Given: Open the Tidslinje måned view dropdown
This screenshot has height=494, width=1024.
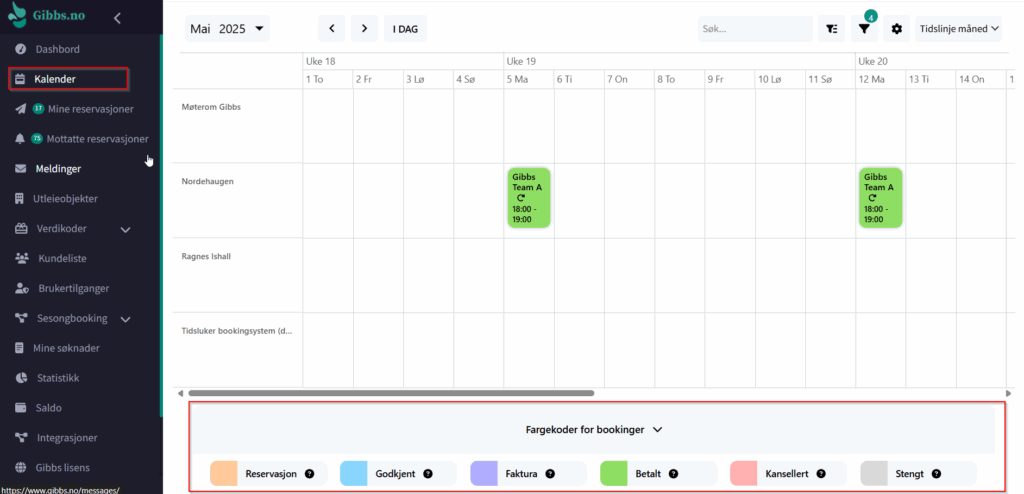Looking at the screenshot, I should (x=959, y=29).
